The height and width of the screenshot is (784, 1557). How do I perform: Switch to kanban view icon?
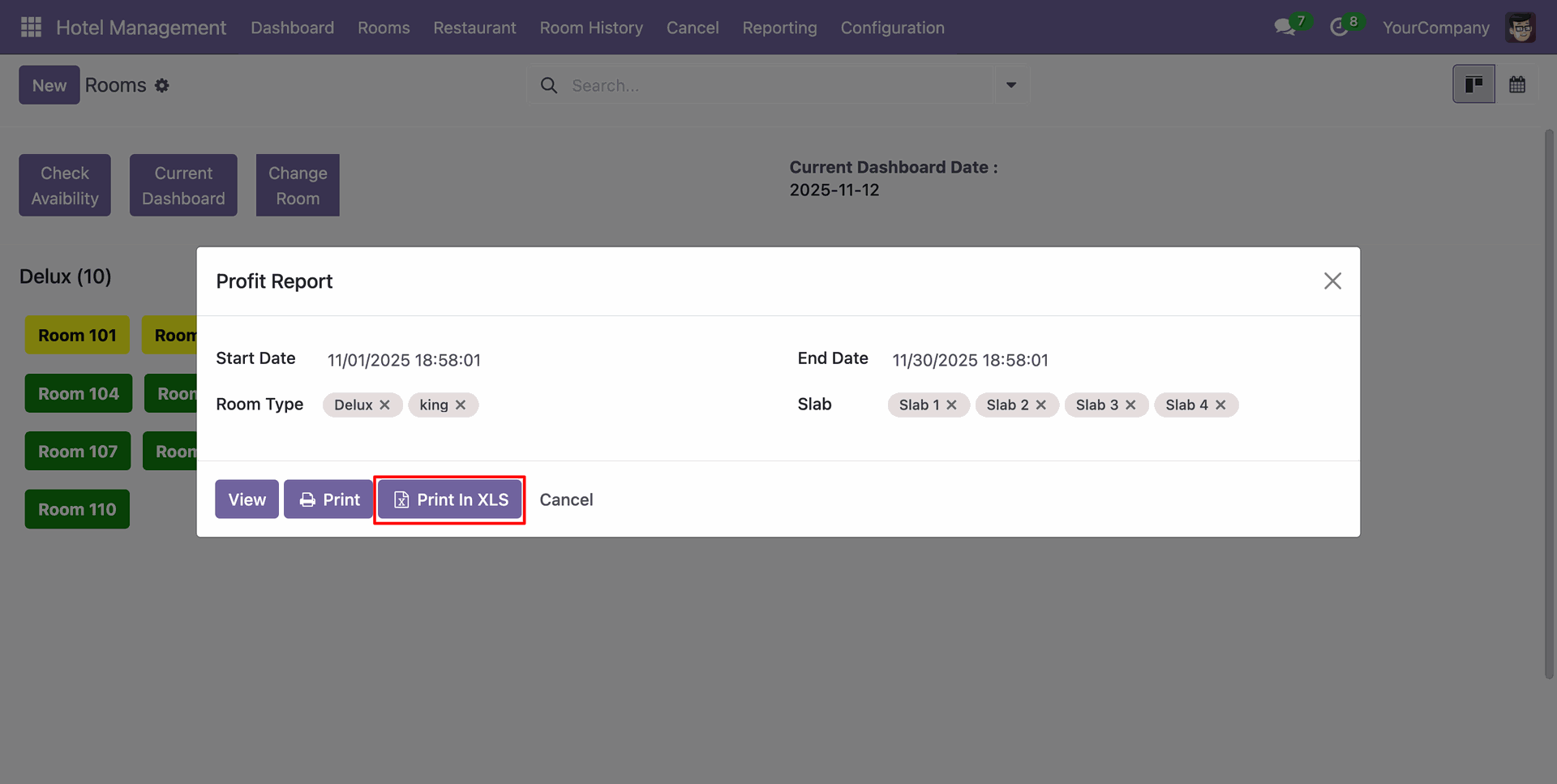[x=1473, y=84]
